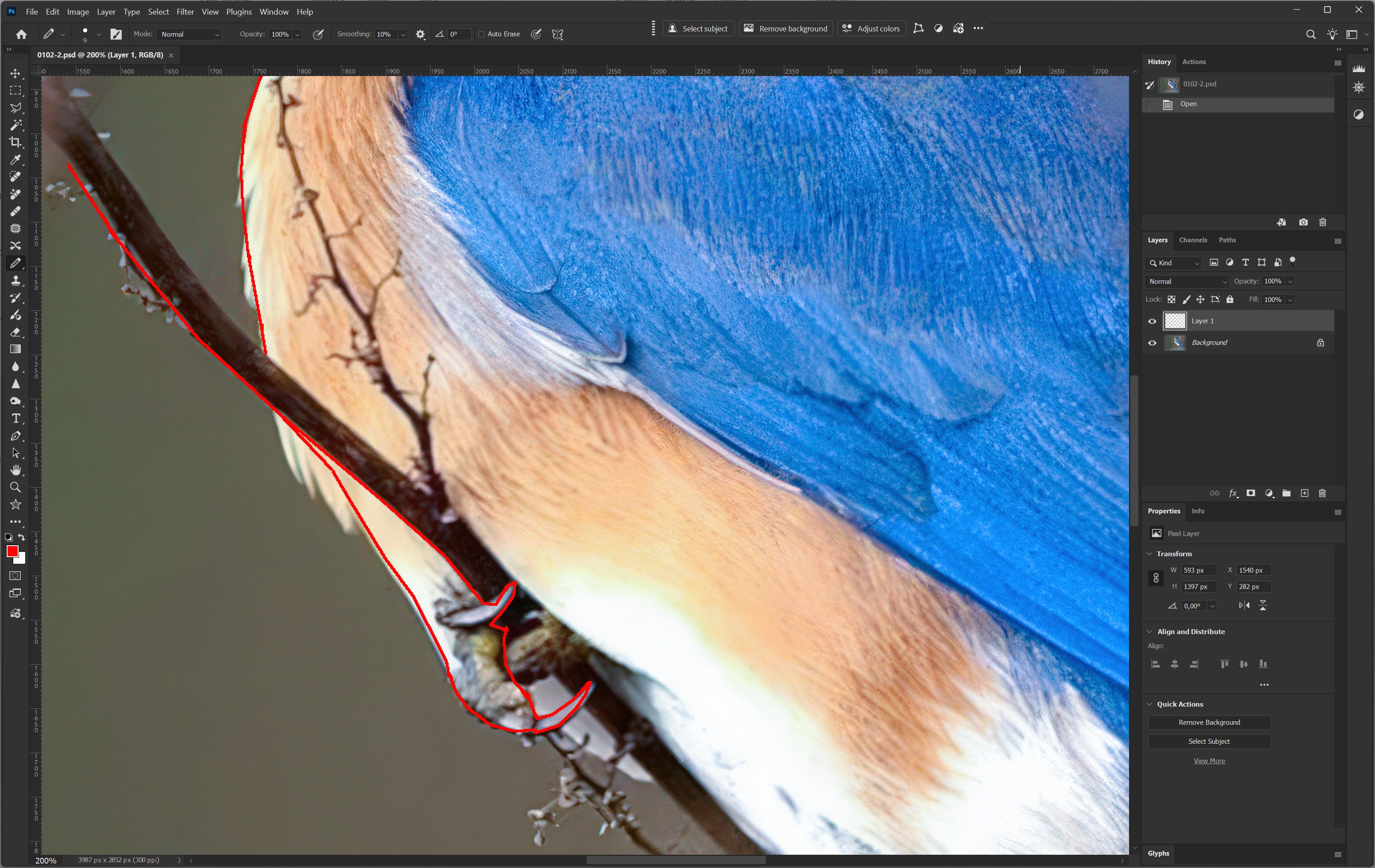Hide Layer 1 with eye icon

1152,321
